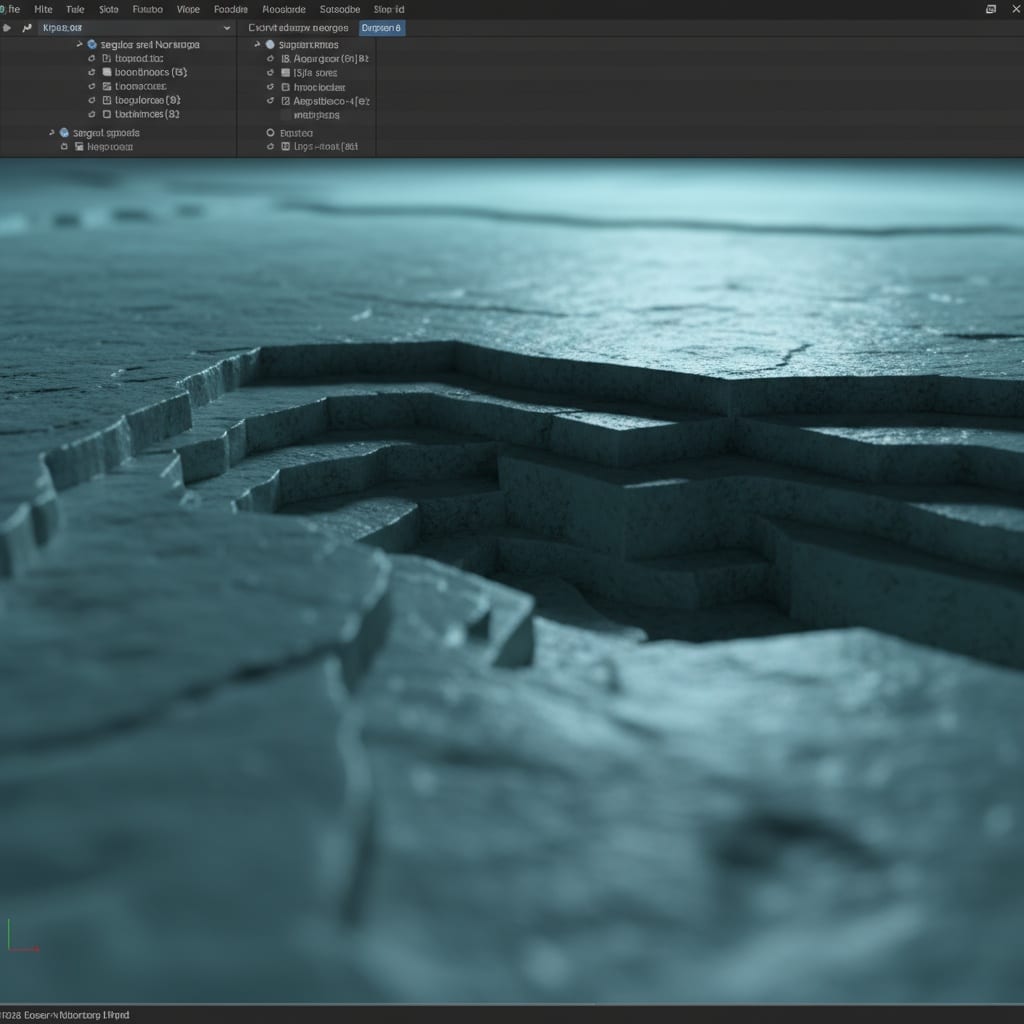
Task: Click the blue sphere icon of the lower-left scene group
Action: (x=63, y=132)
